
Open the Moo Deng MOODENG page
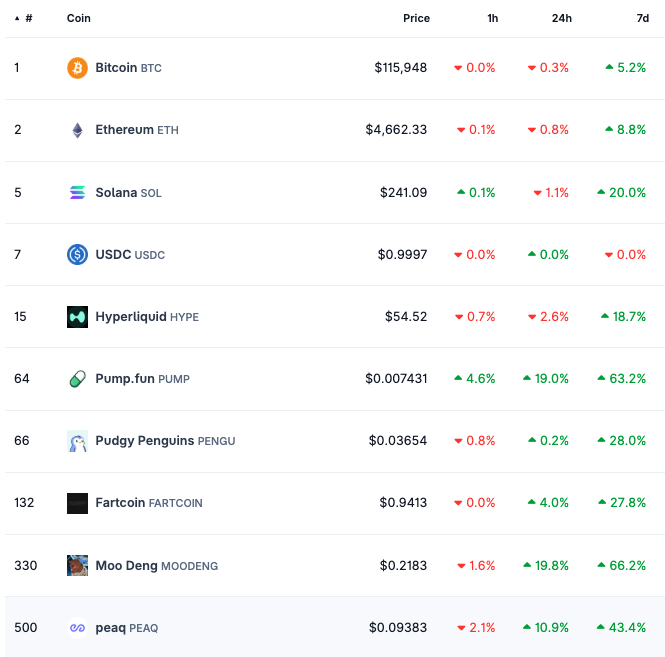[x=156, y=566]
